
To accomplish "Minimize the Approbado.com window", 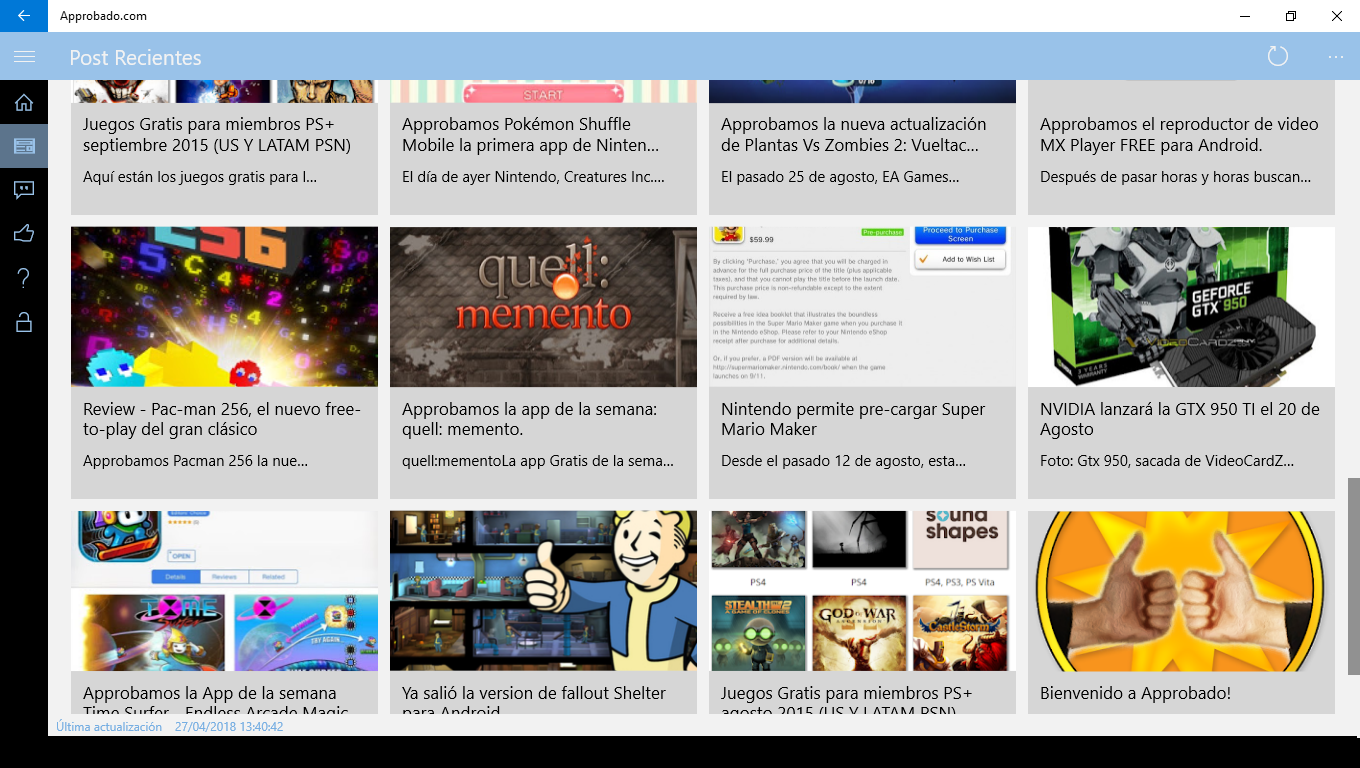I will 1245,16.
